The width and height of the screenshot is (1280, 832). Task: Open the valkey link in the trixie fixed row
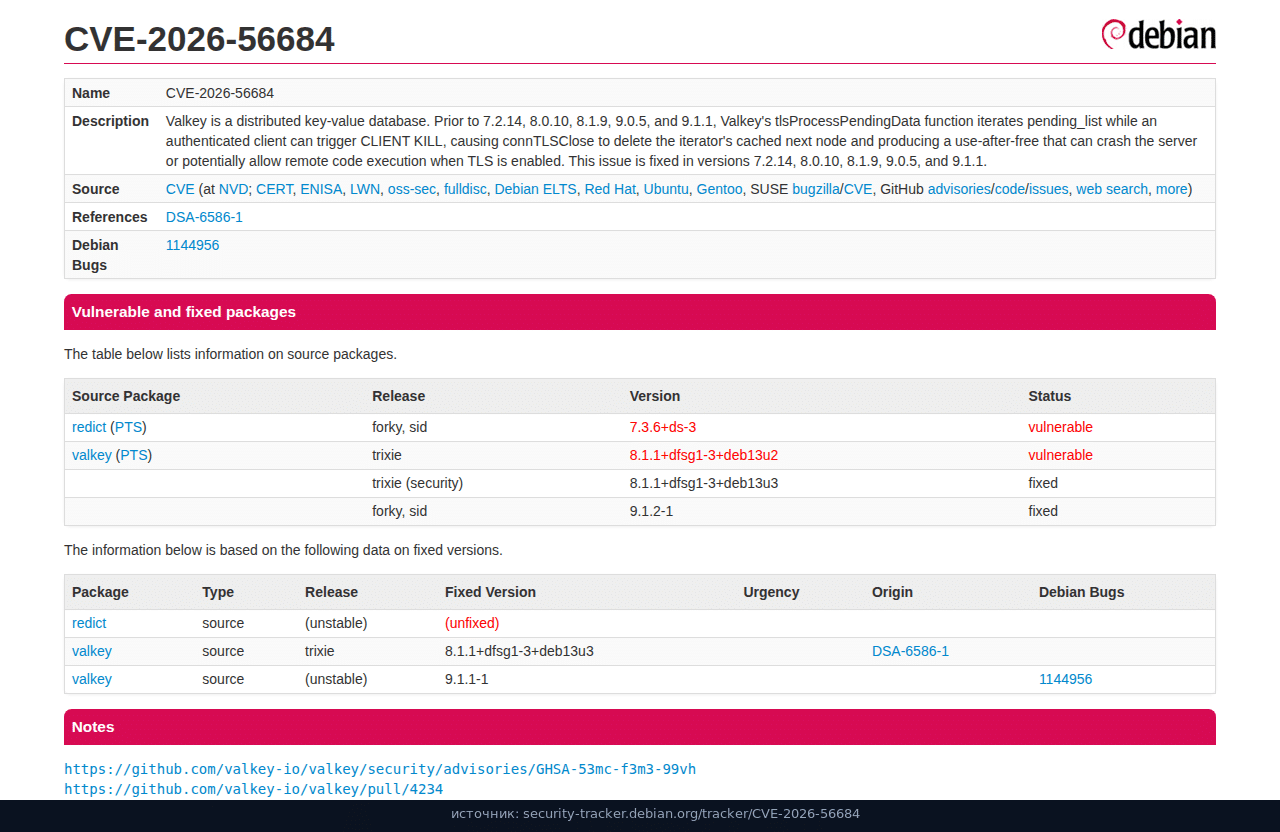92,651
